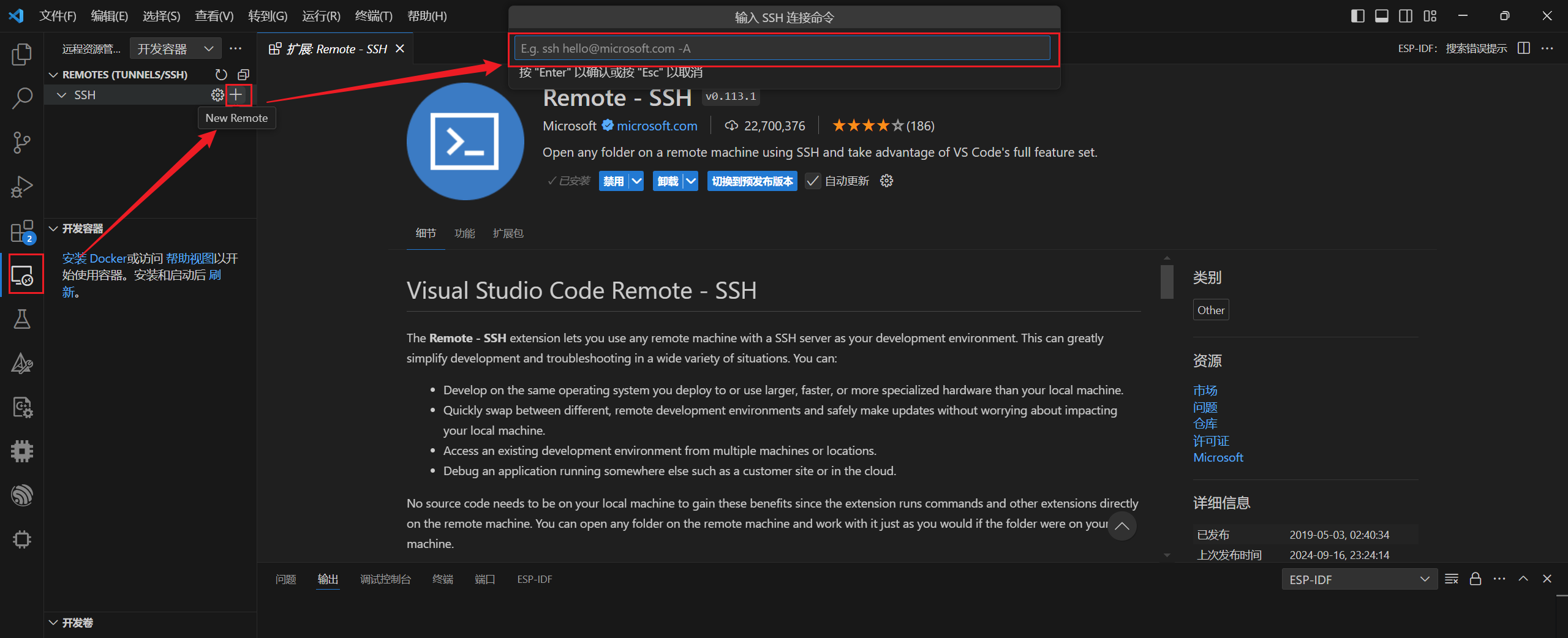Collapse the SSH tree node

(x=61, y=95)
